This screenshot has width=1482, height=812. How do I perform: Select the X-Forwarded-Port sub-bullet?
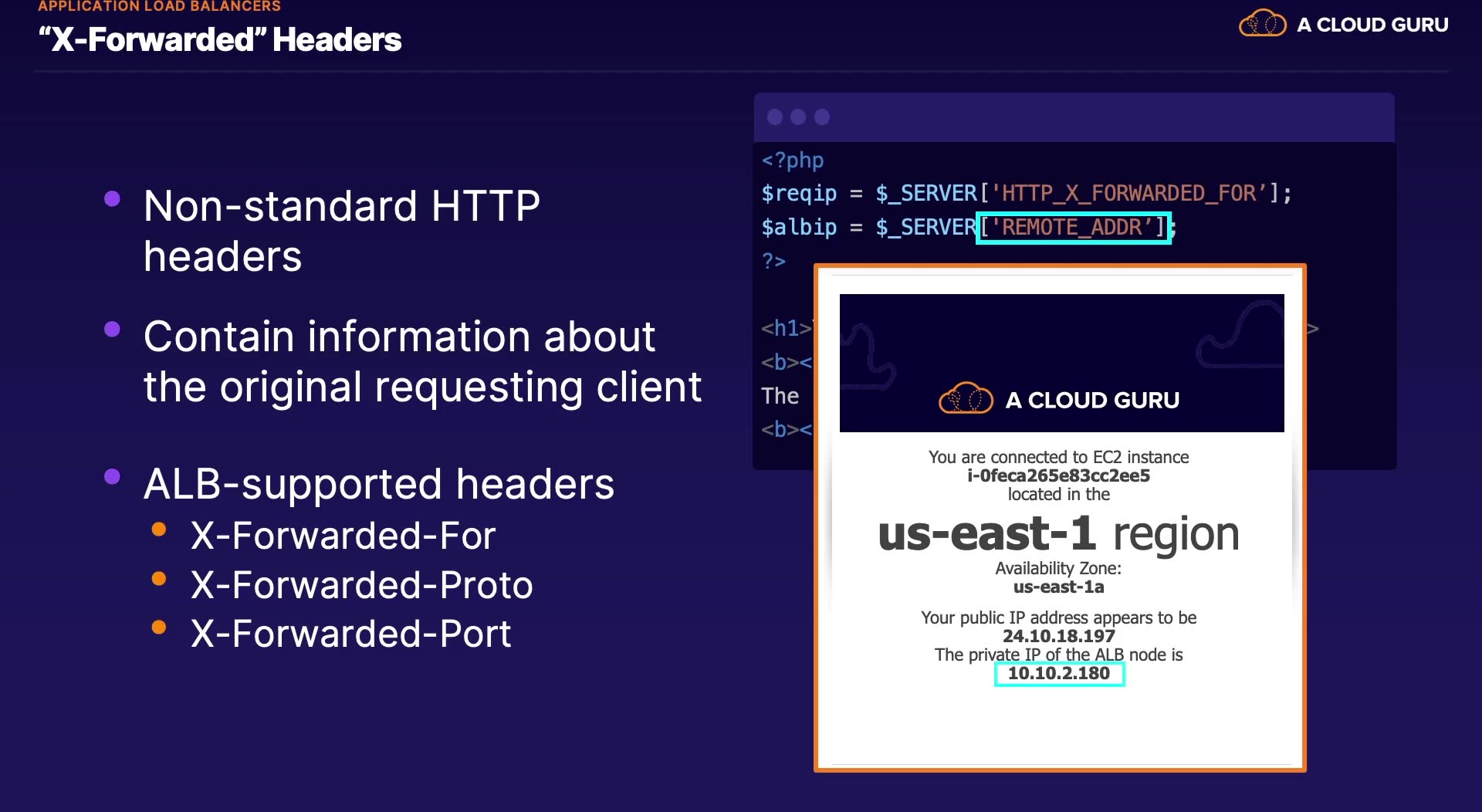tap(351, 634)
